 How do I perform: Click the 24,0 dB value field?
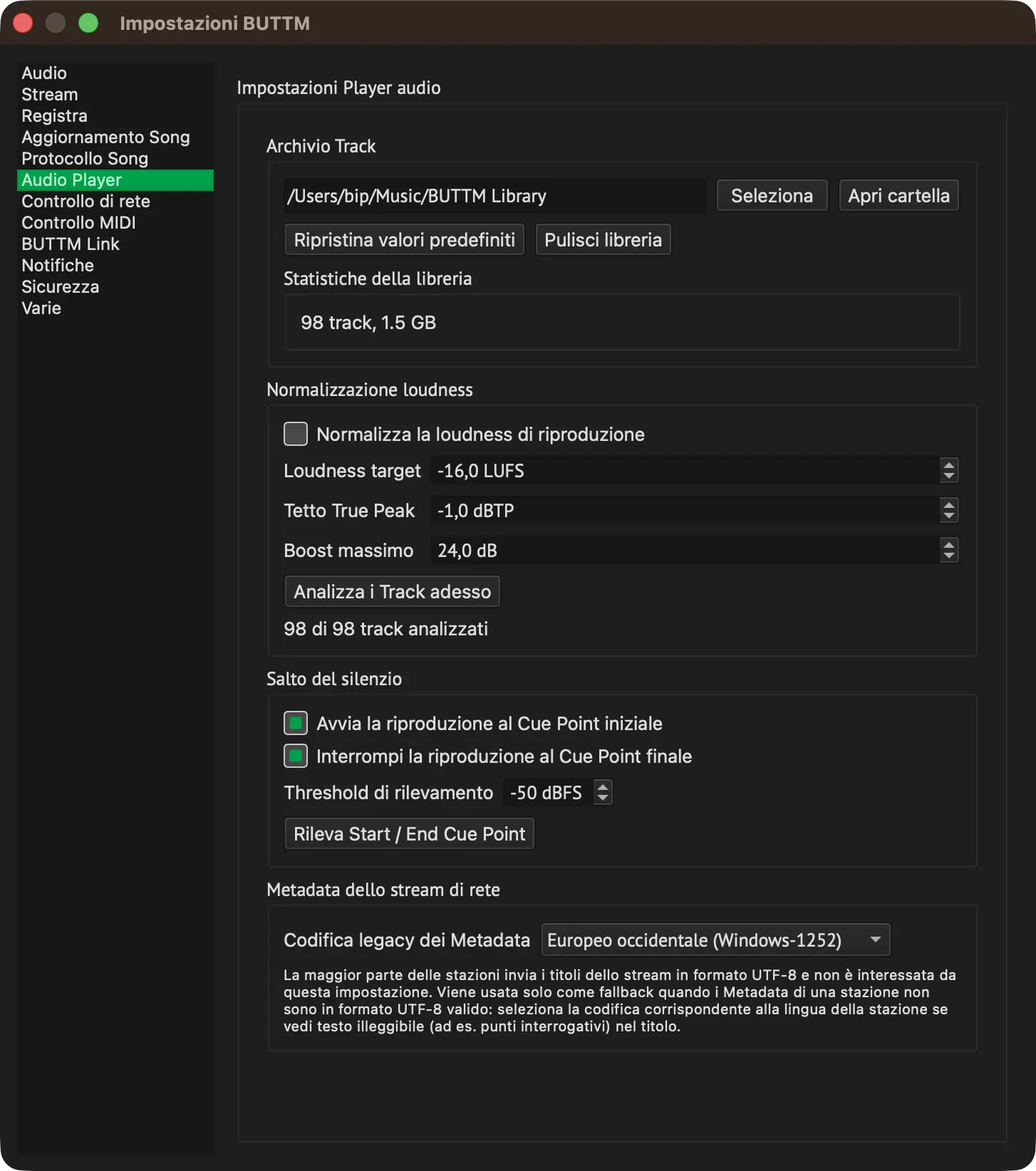pyautogui.click(x=685, y=551)
